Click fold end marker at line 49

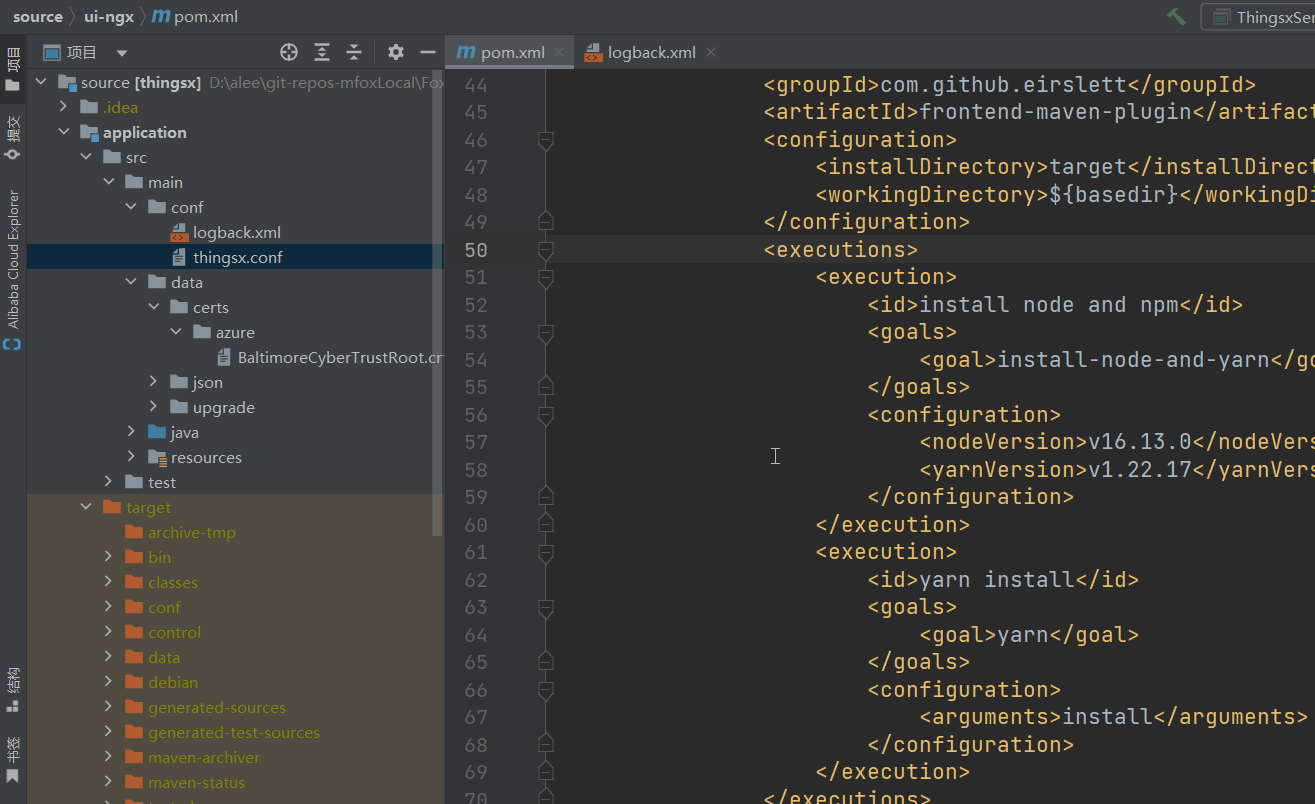[545, 222]
